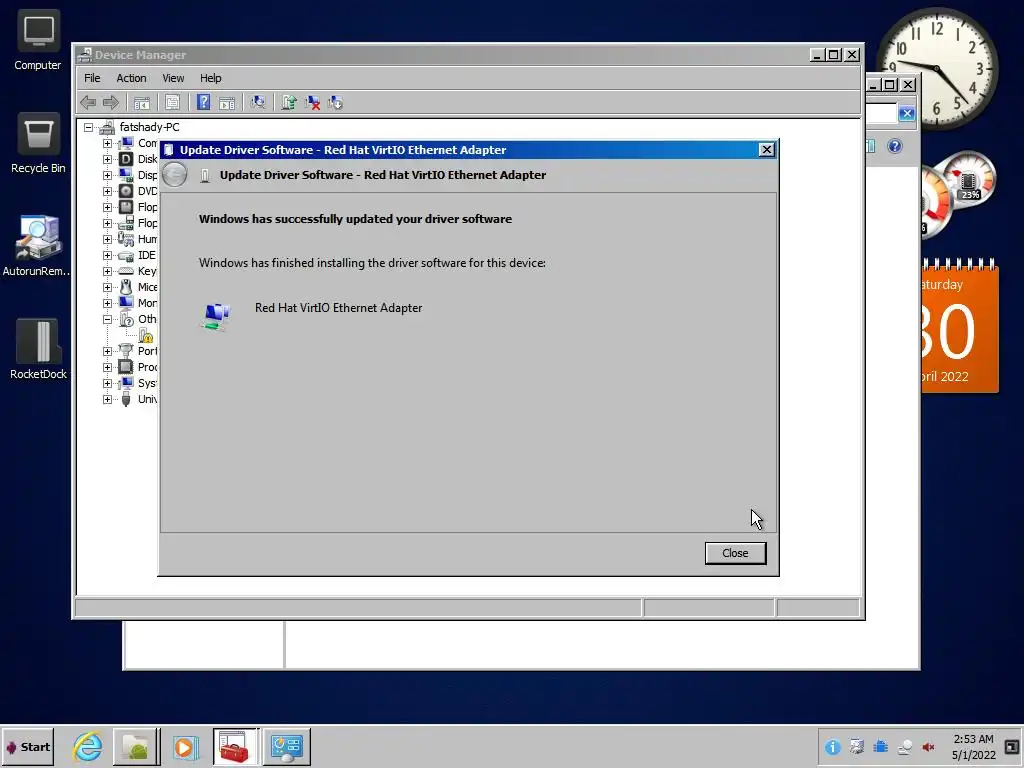Open the Properties toolbar icon in Device Manager
Viewport: 1024px width, 768px height.
pos(172,103)
